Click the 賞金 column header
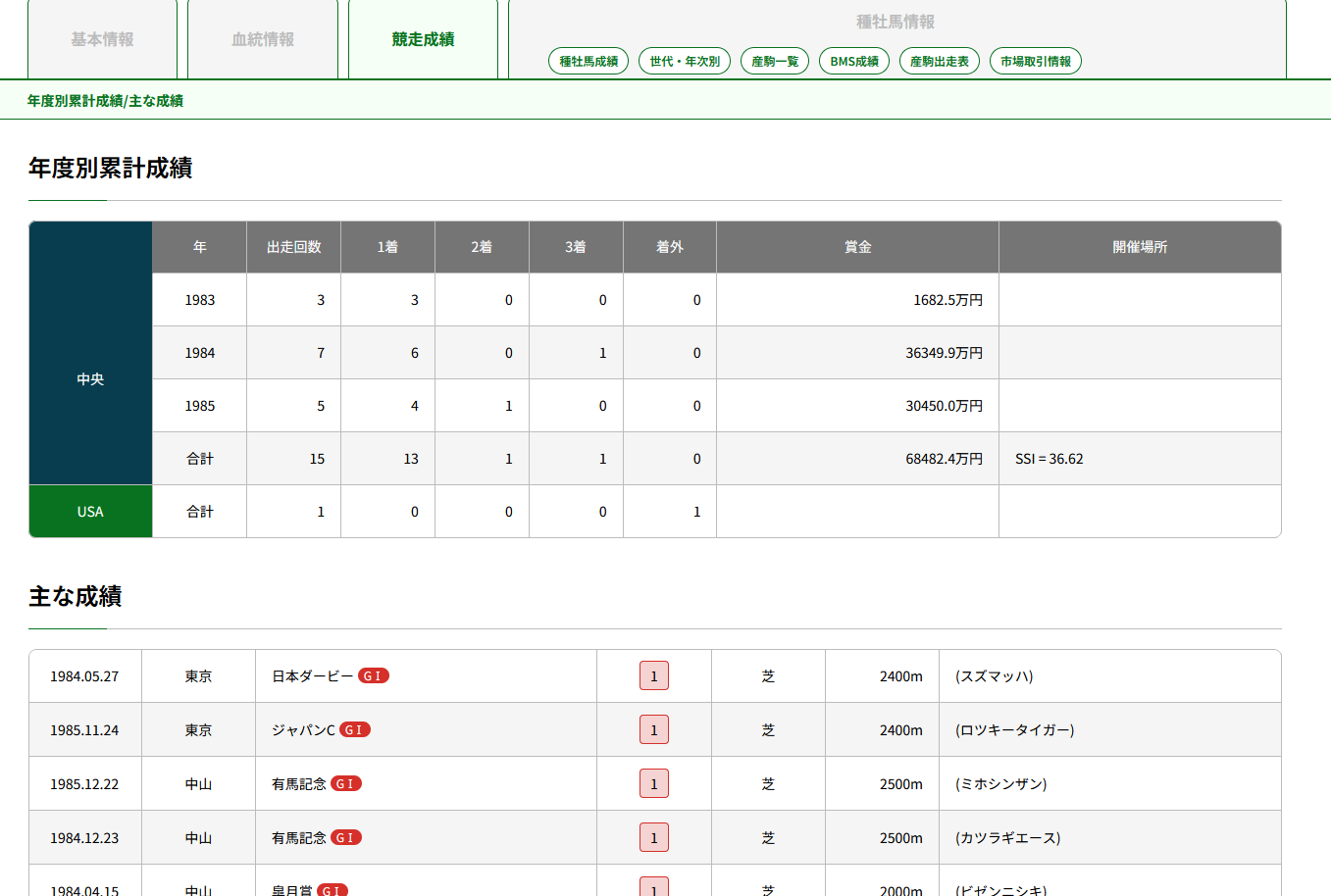The width and height of the screenshot is (1331, 896). 858,247
